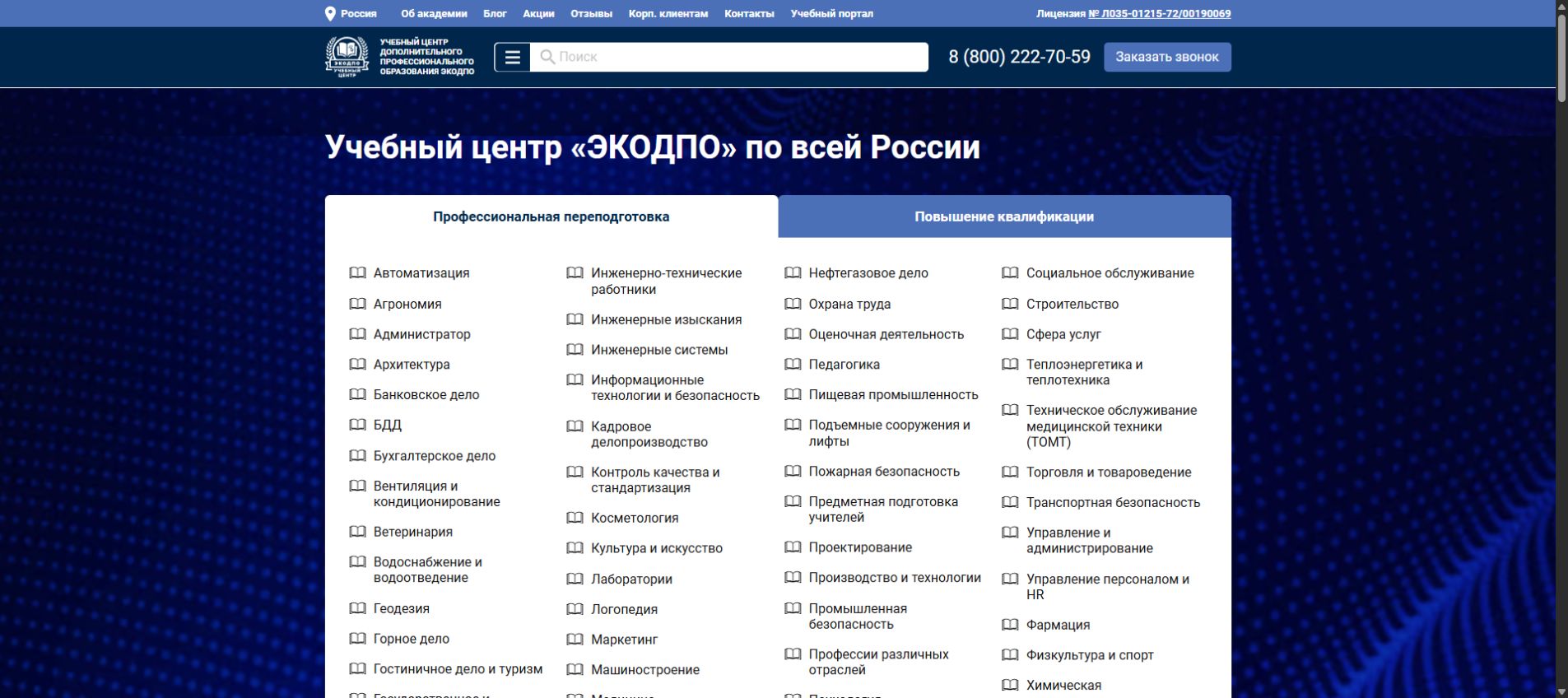Click the book icon beside Горное дело
The width and height of the screenshot is (1568, 698).
(x=357, y=639)
